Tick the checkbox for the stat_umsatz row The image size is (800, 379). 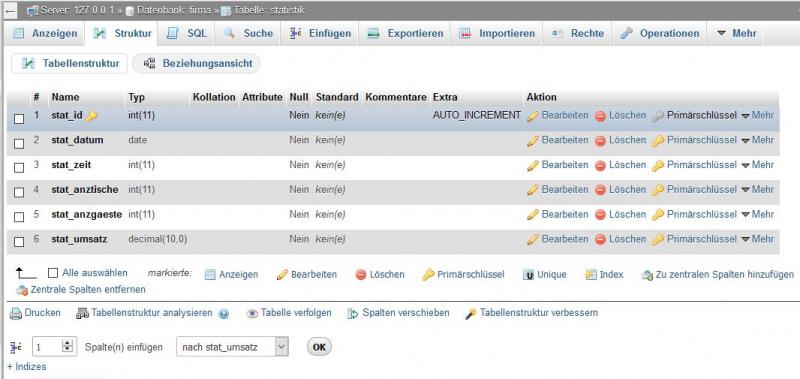pos(19,242)
